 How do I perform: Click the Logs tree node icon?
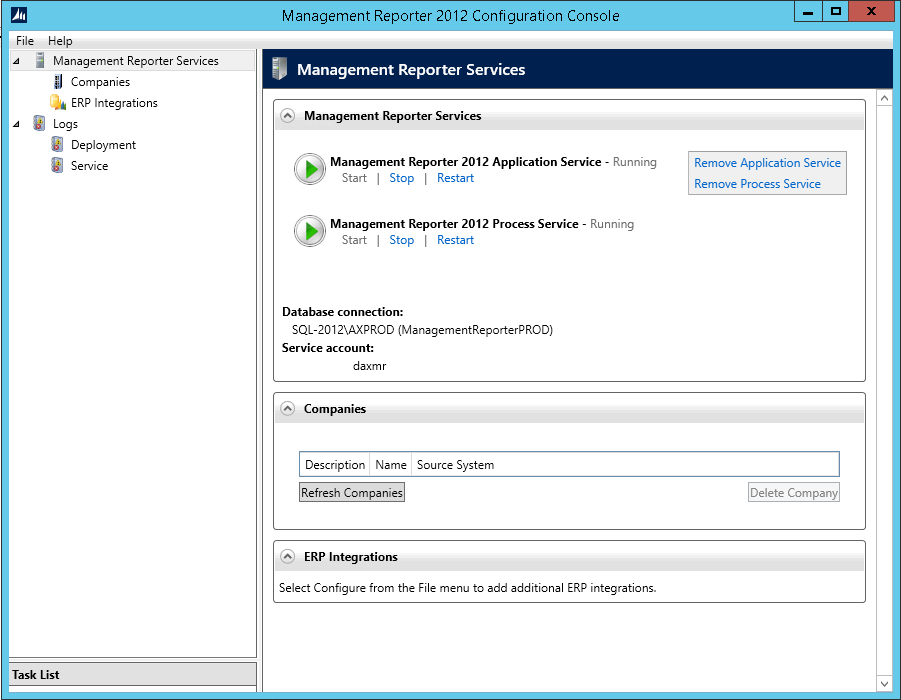(39, 124)
